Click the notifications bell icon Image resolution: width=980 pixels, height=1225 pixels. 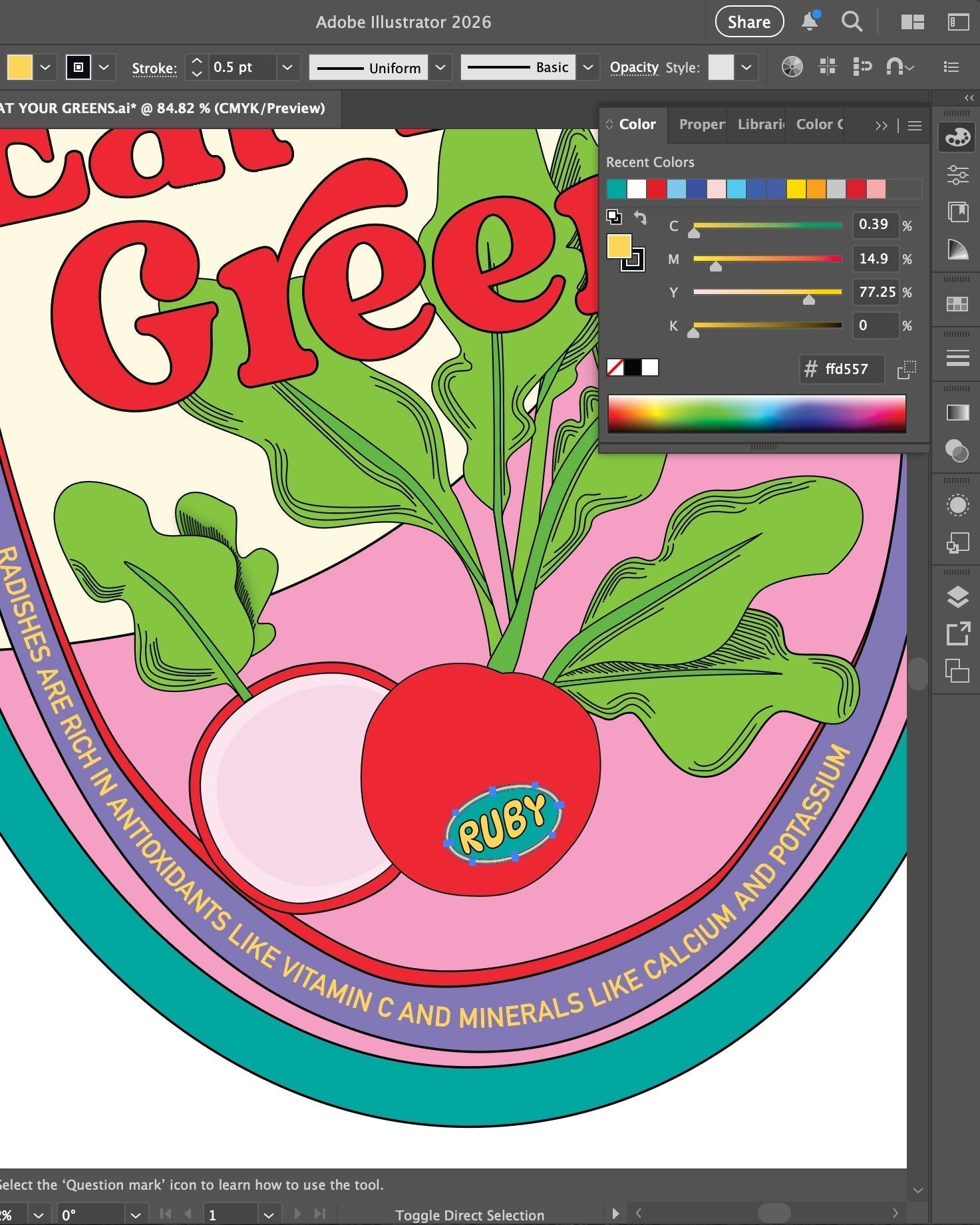pos(810,22)
